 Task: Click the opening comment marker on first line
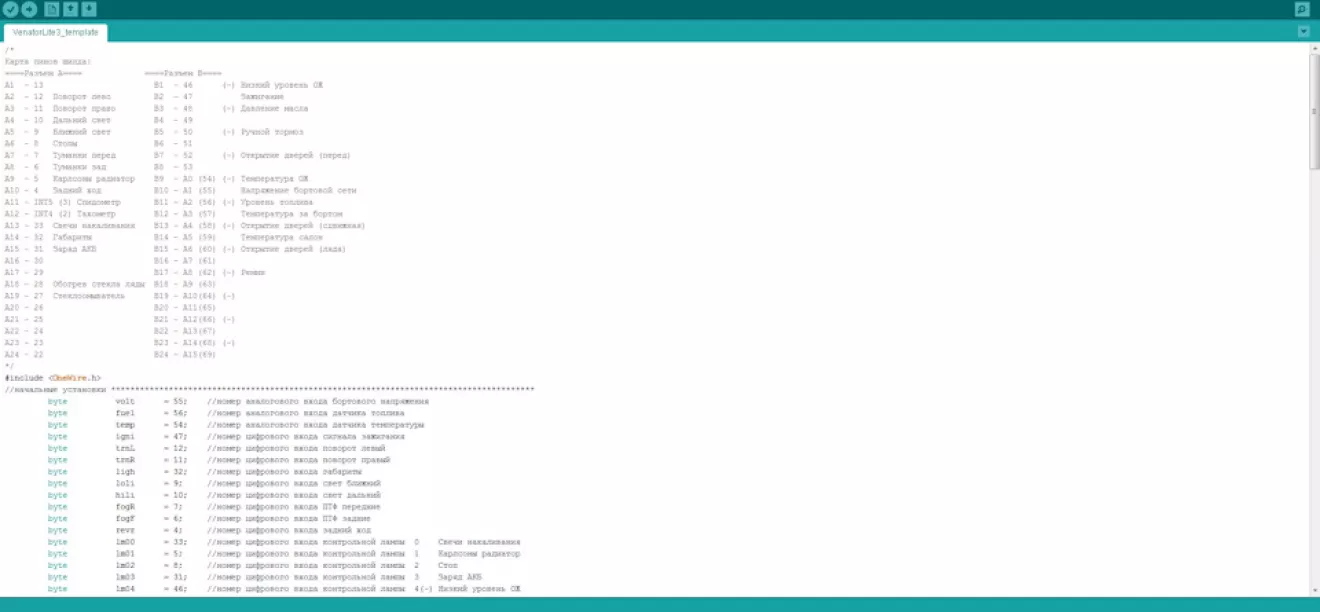9,50
